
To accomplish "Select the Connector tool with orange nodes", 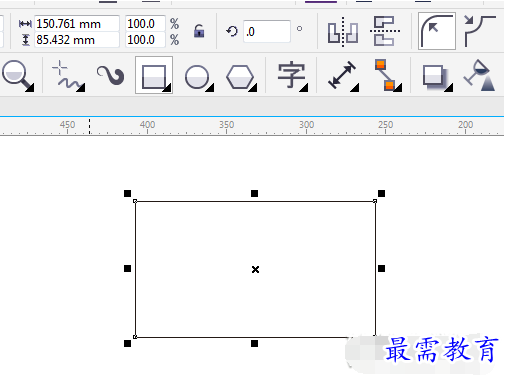I will (387, 75).
